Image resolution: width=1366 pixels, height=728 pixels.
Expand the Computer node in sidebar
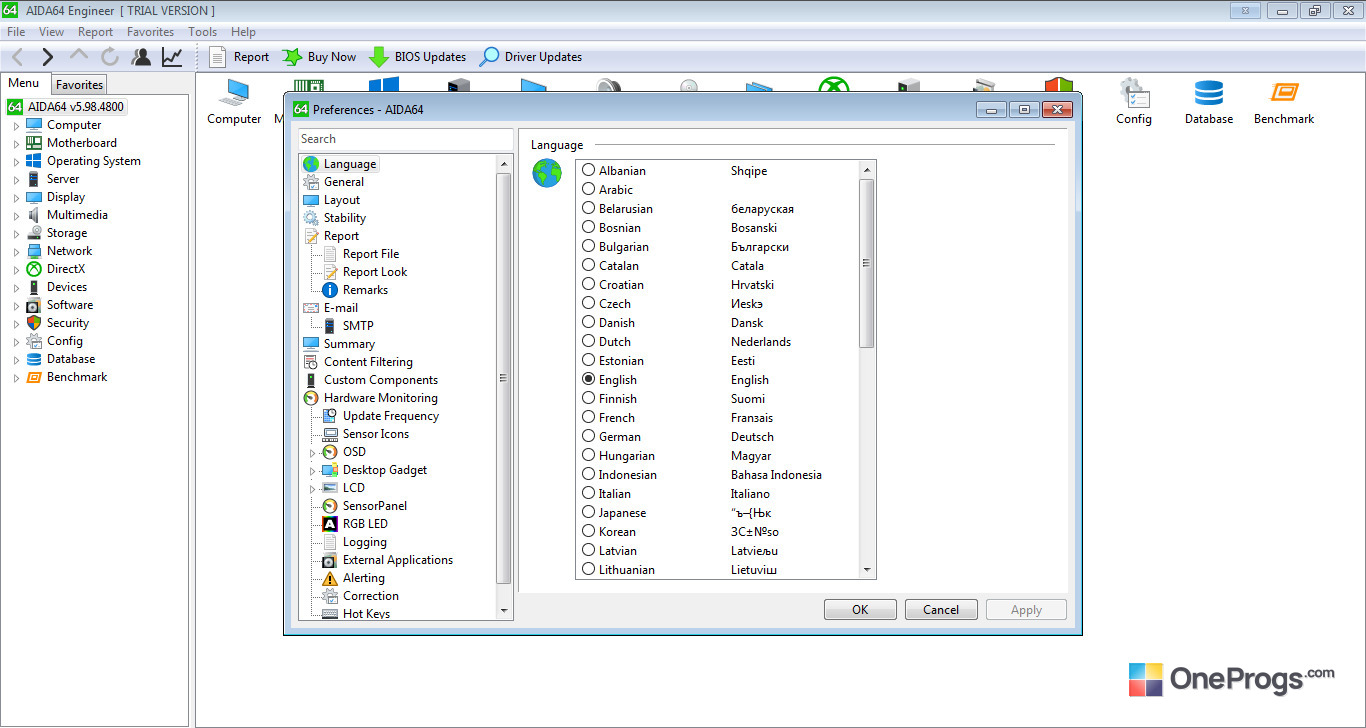point(16,126)
